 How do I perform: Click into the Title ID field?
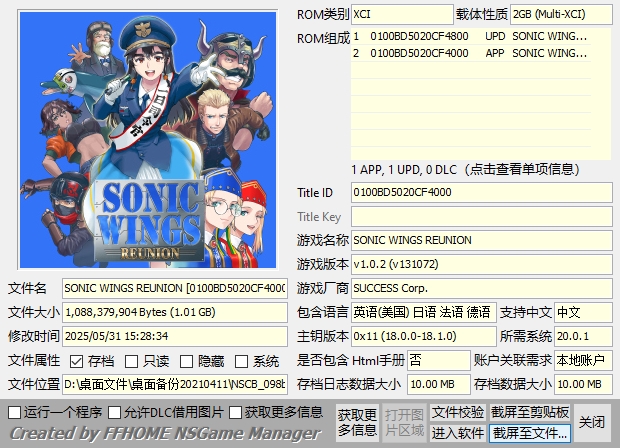(x=481, y=192)
